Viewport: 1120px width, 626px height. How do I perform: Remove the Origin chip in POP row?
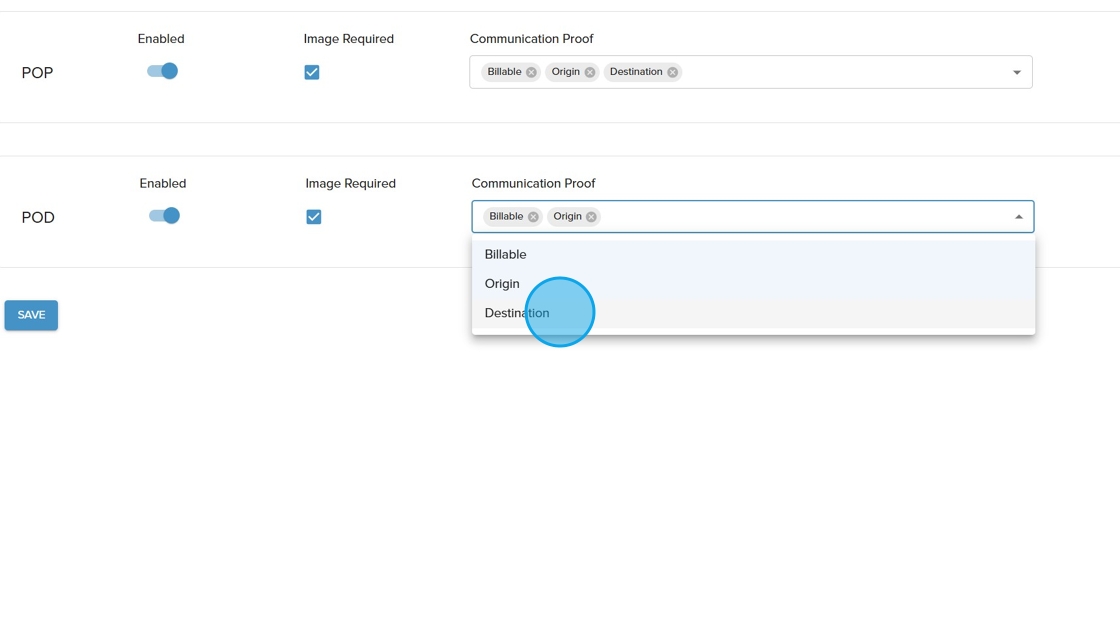590,72
